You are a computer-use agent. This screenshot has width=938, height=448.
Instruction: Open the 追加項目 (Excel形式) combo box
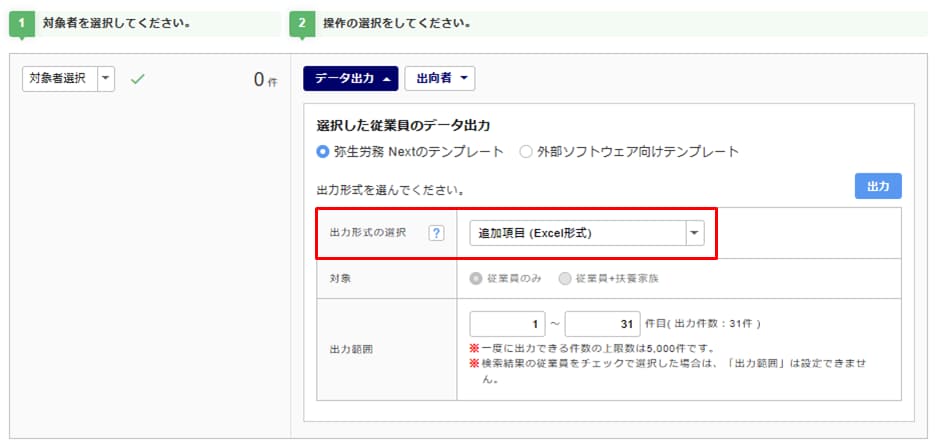pyautogui.click(x=576, y=233)
